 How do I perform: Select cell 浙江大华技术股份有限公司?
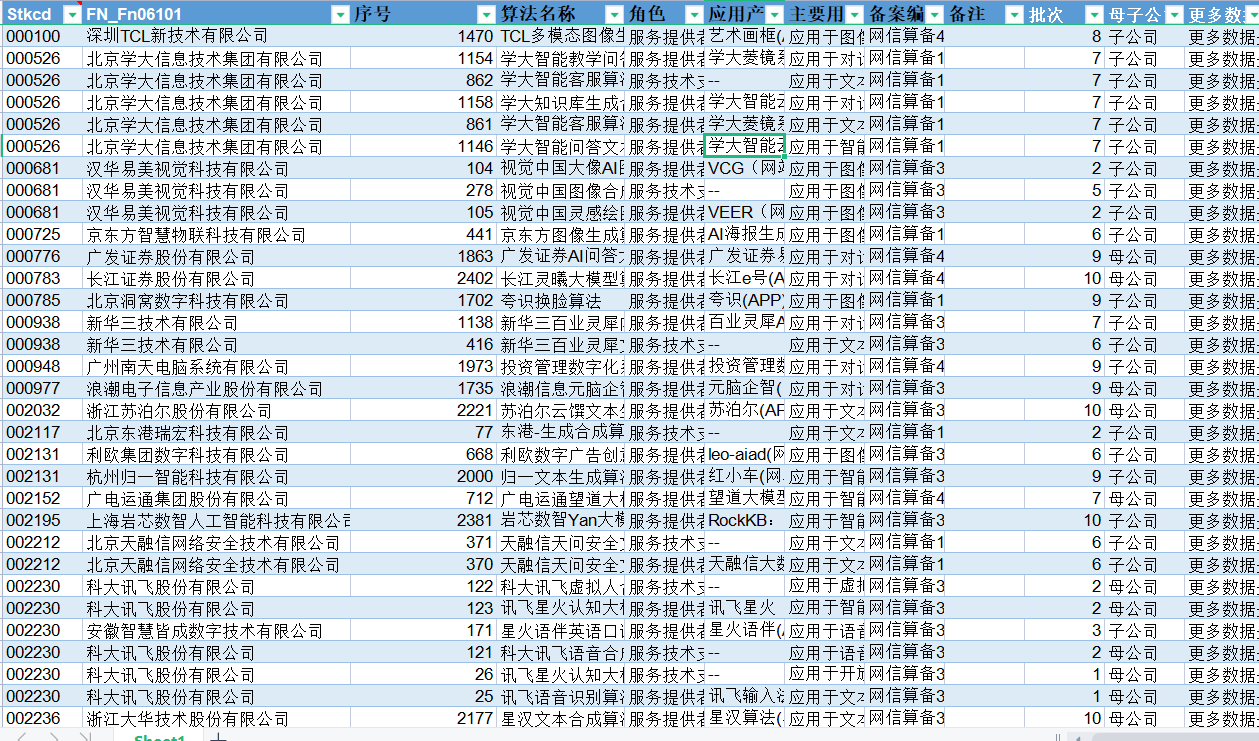(217, 718)
